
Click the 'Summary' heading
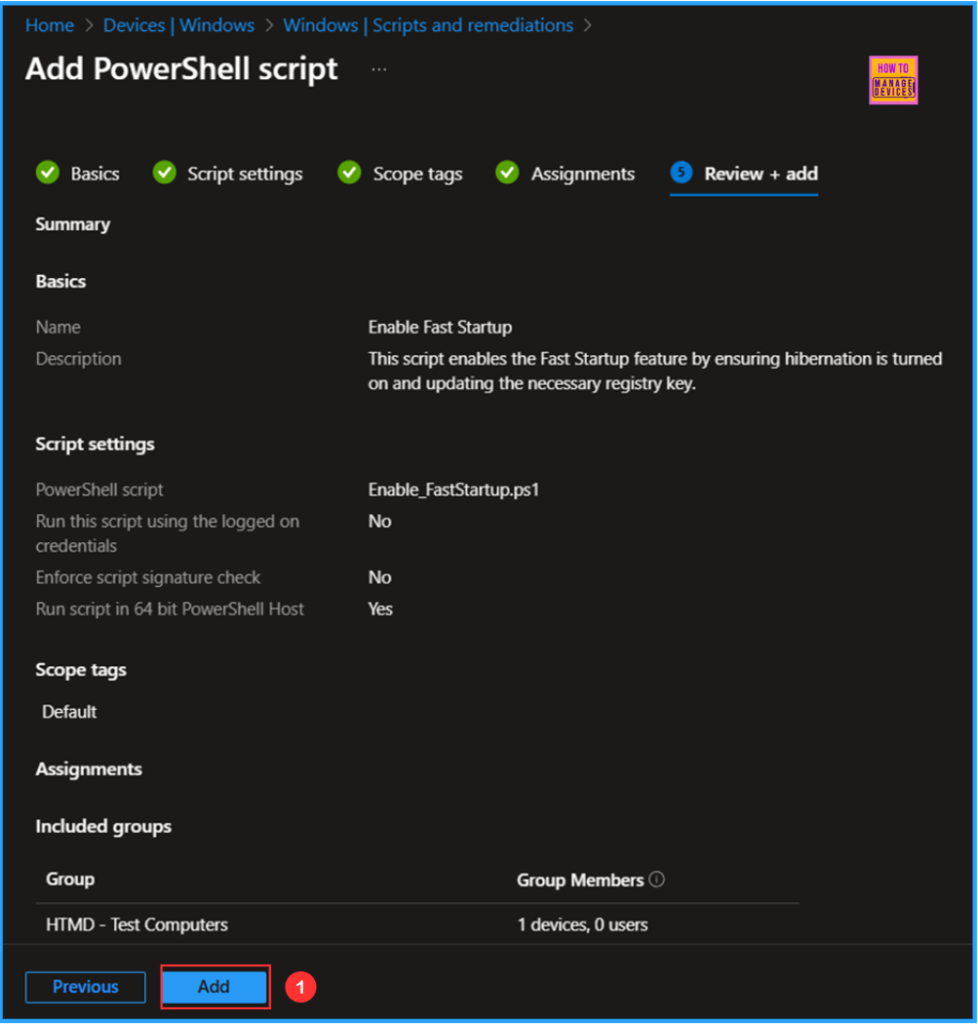pyautogui.click(x=72, y=225)
